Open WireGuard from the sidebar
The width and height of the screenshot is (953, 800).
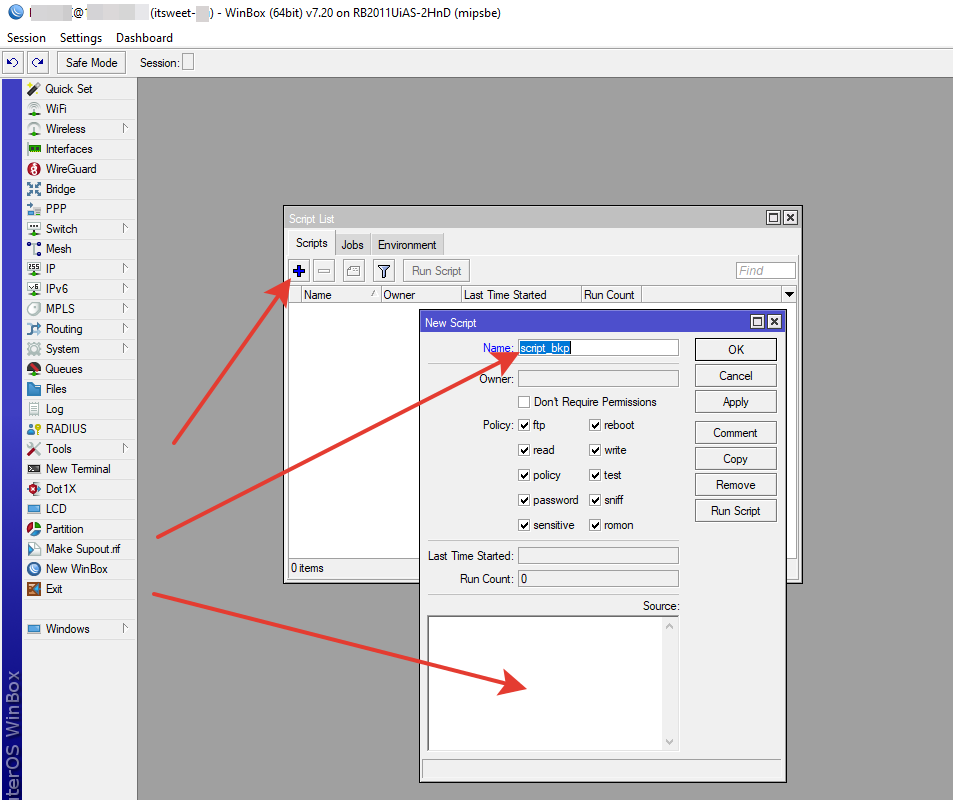pos(70,169)
